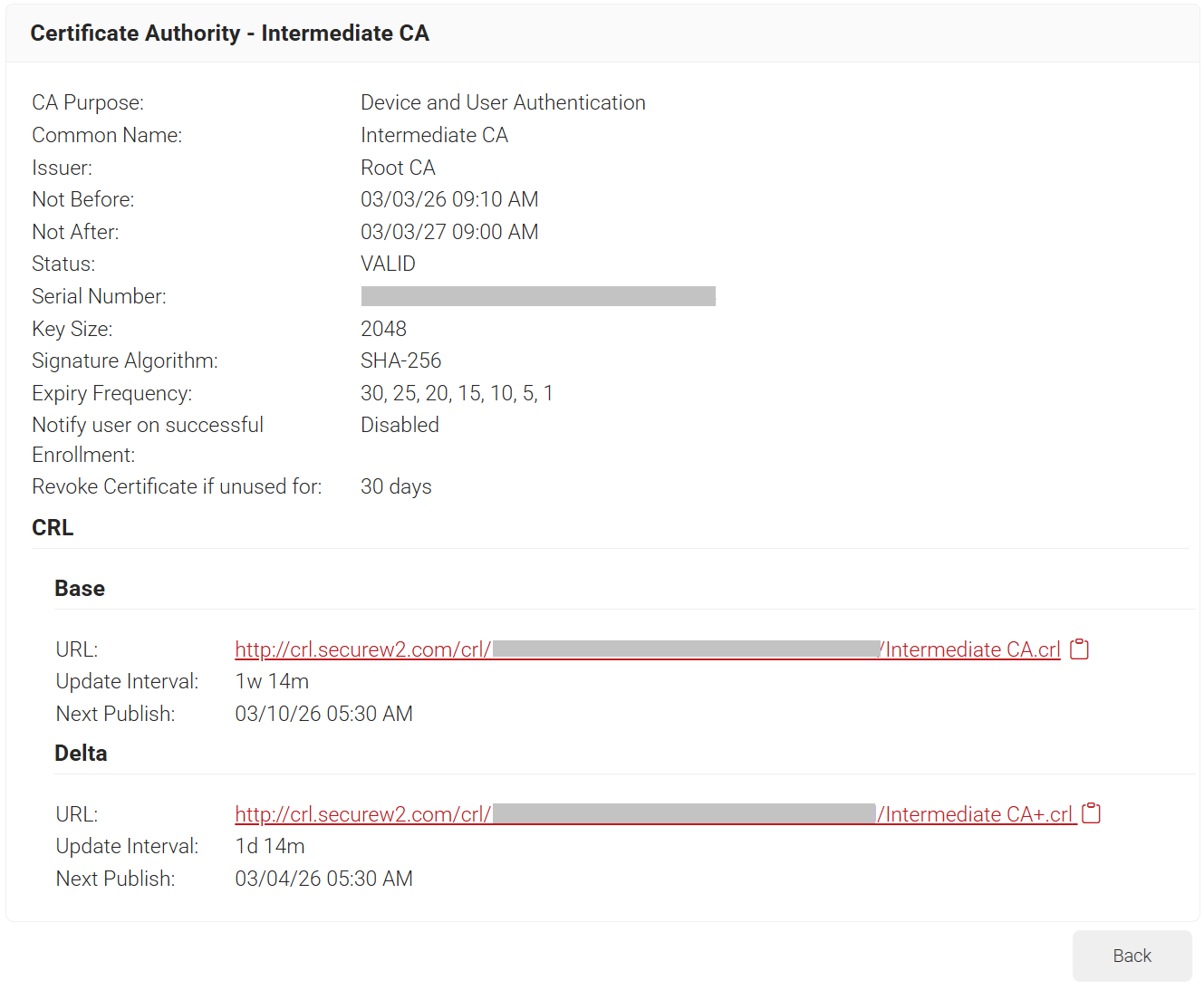Click the Device and User Authentication value
Viewport: 1204px width, 990px height.
pyautogui.click(x=503, y=103)
